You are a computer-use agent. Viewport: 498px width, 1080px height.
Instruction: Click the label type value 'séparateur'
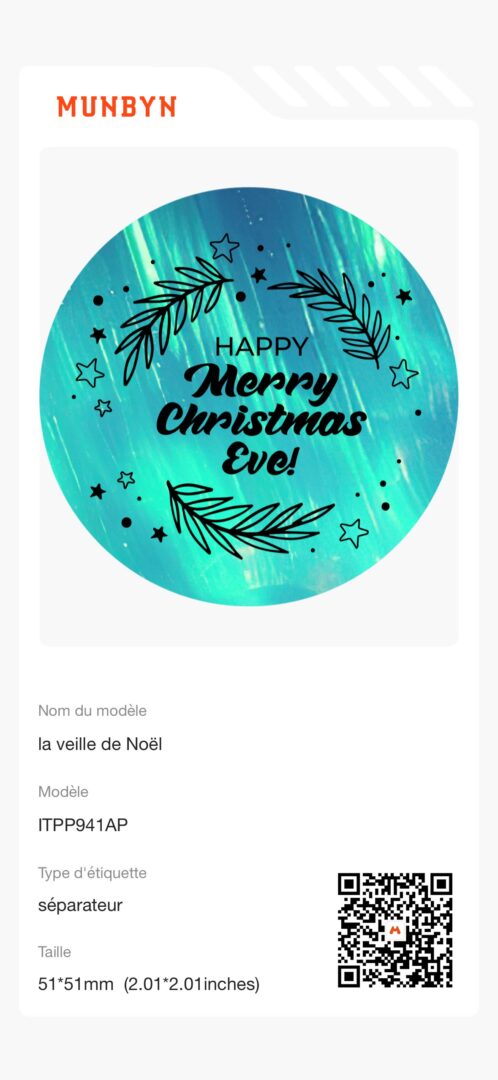pyautogui.click(x=80, y=906)
